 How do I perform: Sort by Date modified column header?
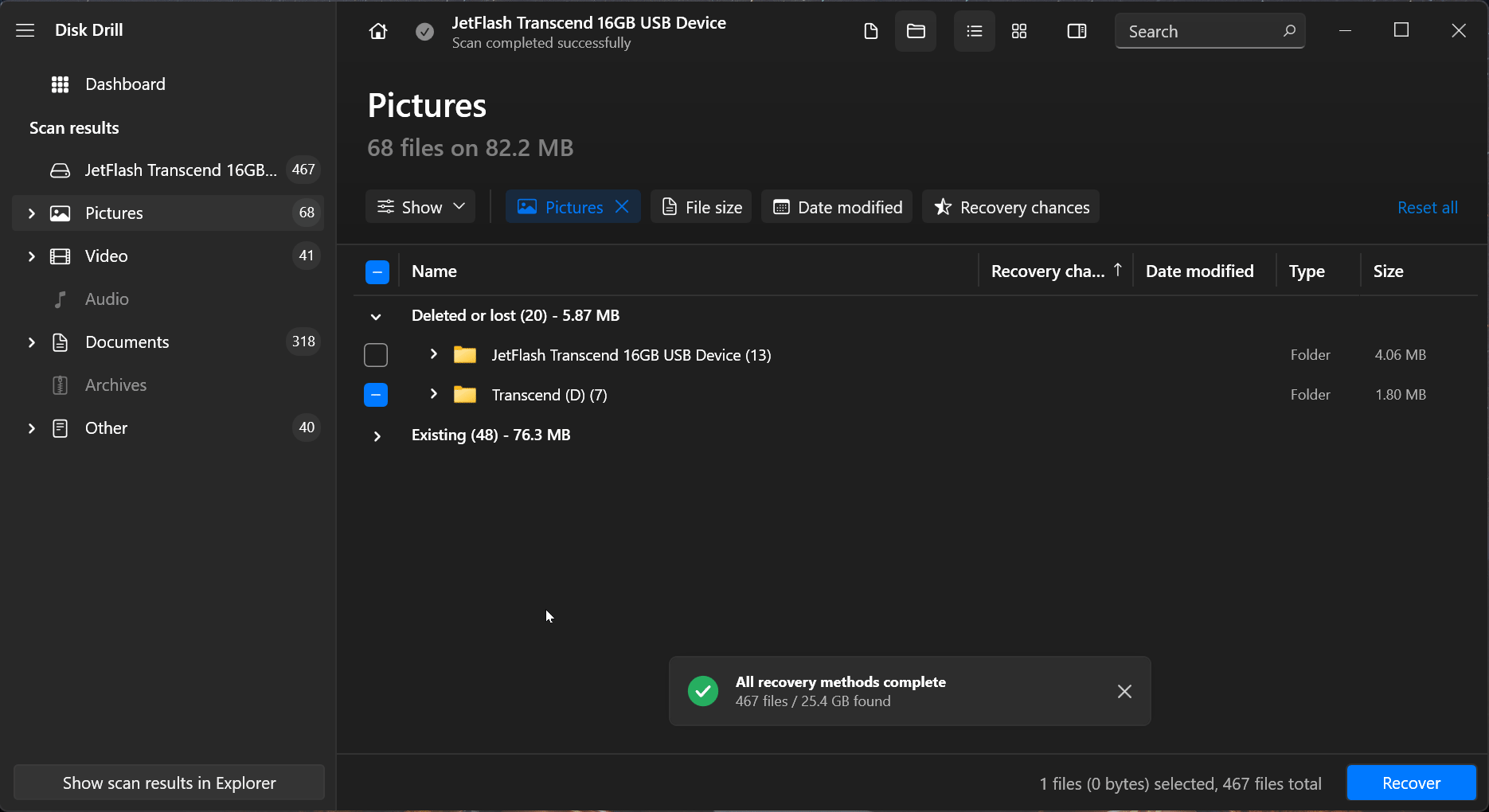[1199, 271]
